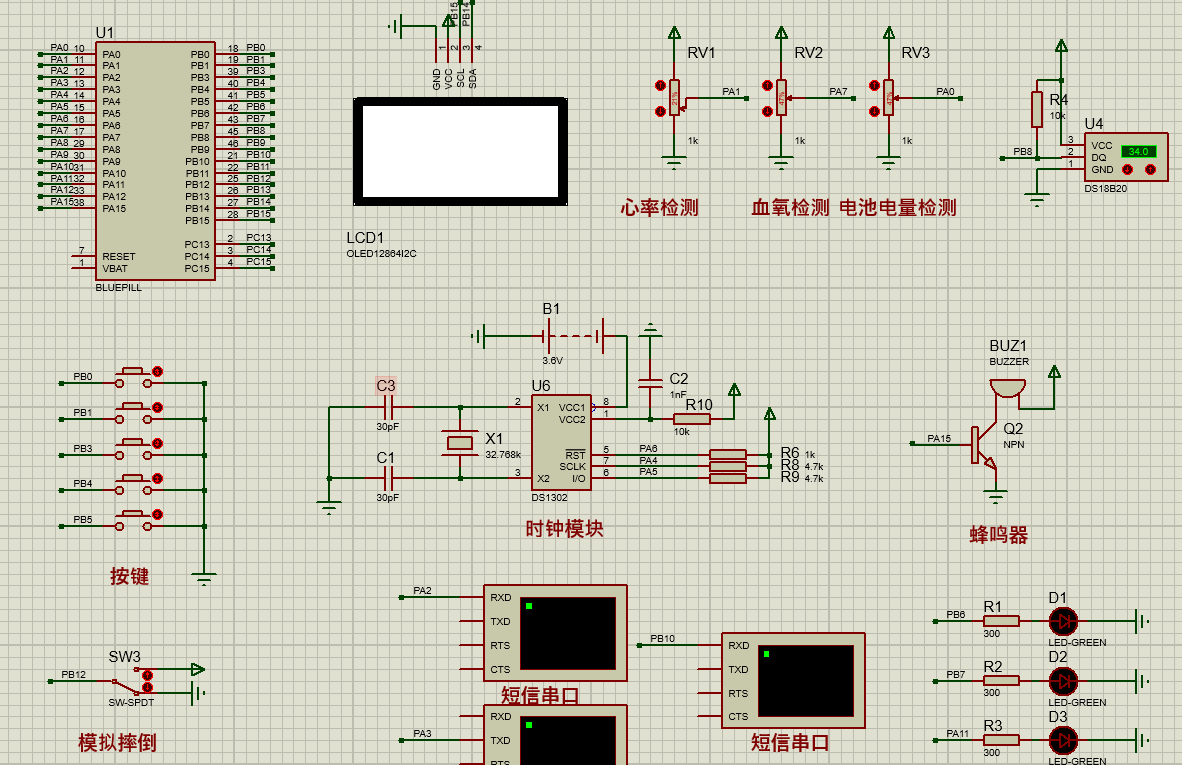This screenshot has width=1182, height=765.
Task: Select the R2 300 ohm resistor
Action: (1001, 681)
